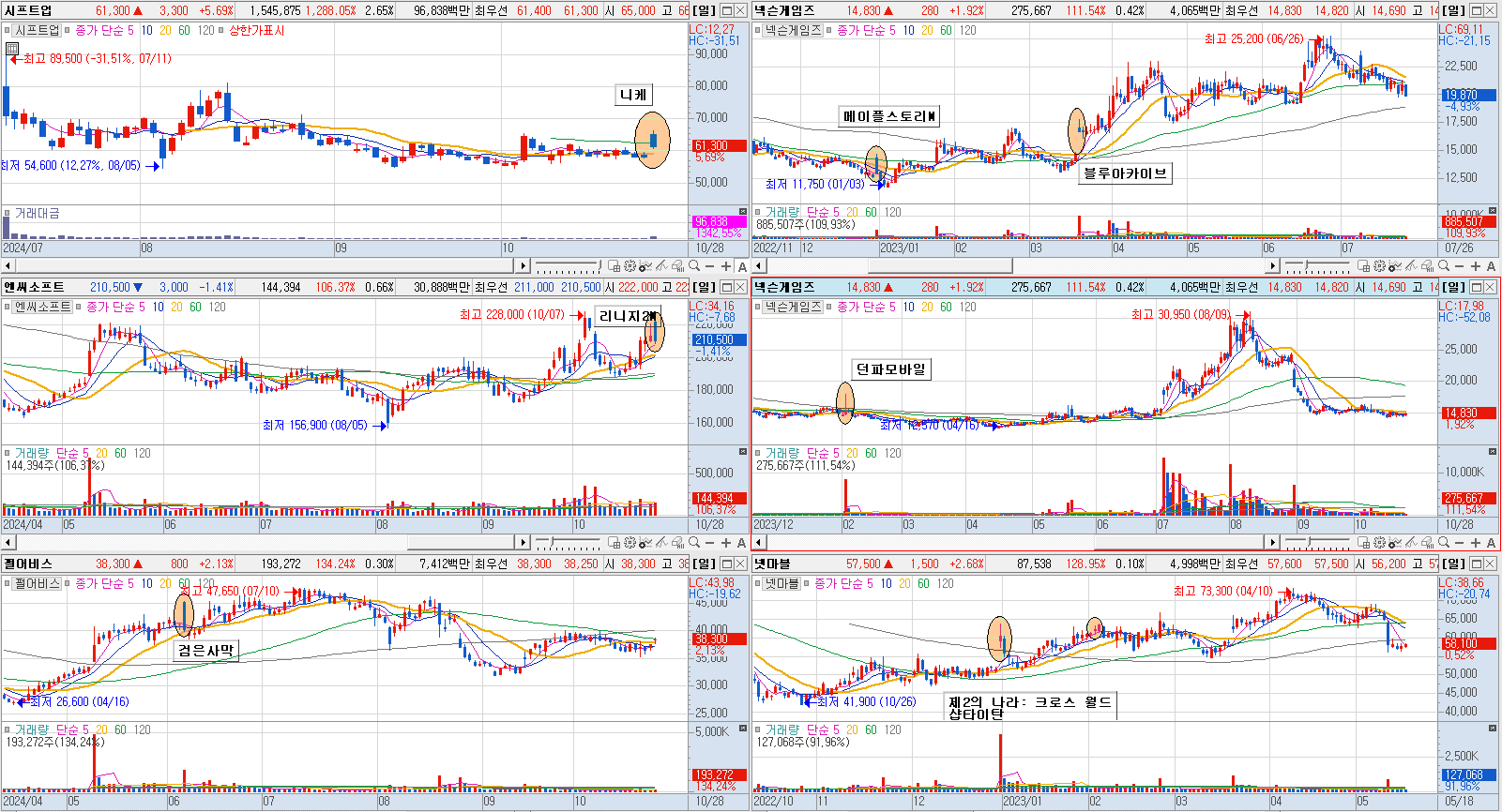This screenshot has width=1502, height=812.
Task: Close the 거래대금 pane in 시프트업 chart
Action: click(743, 212)
